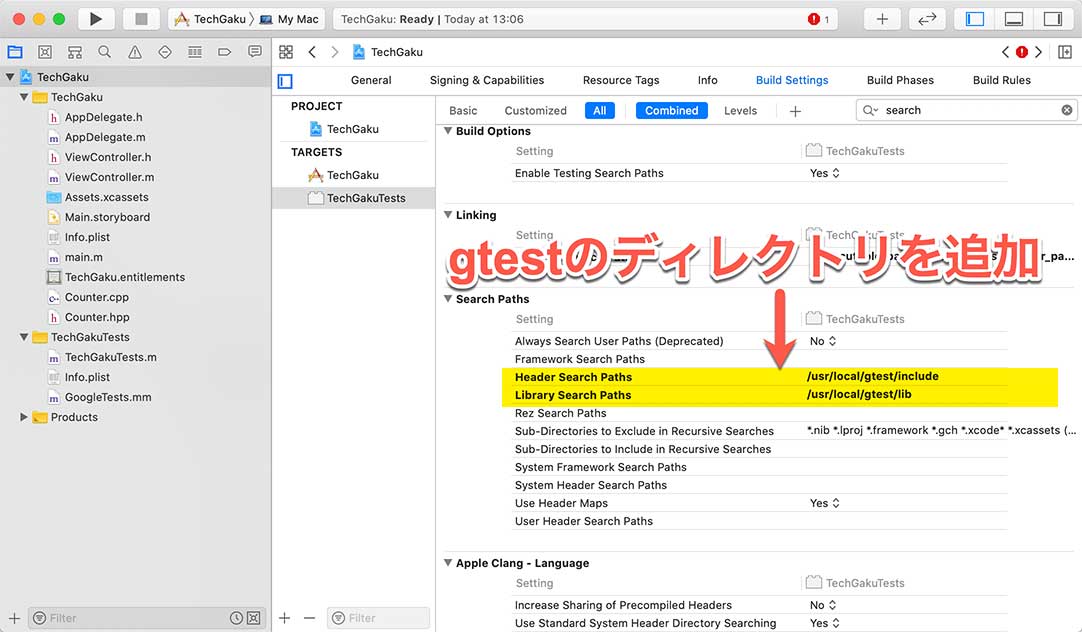This screenshot has width=1082, height=632.
Task: Clear the build settings search text
Action: tap(1067, 110)
